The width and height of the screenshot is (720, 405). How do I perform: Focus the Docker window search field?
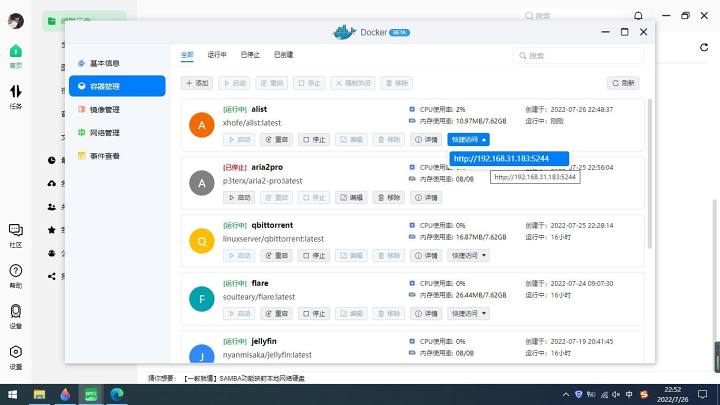pyautogui.click(x=579, y=56)
